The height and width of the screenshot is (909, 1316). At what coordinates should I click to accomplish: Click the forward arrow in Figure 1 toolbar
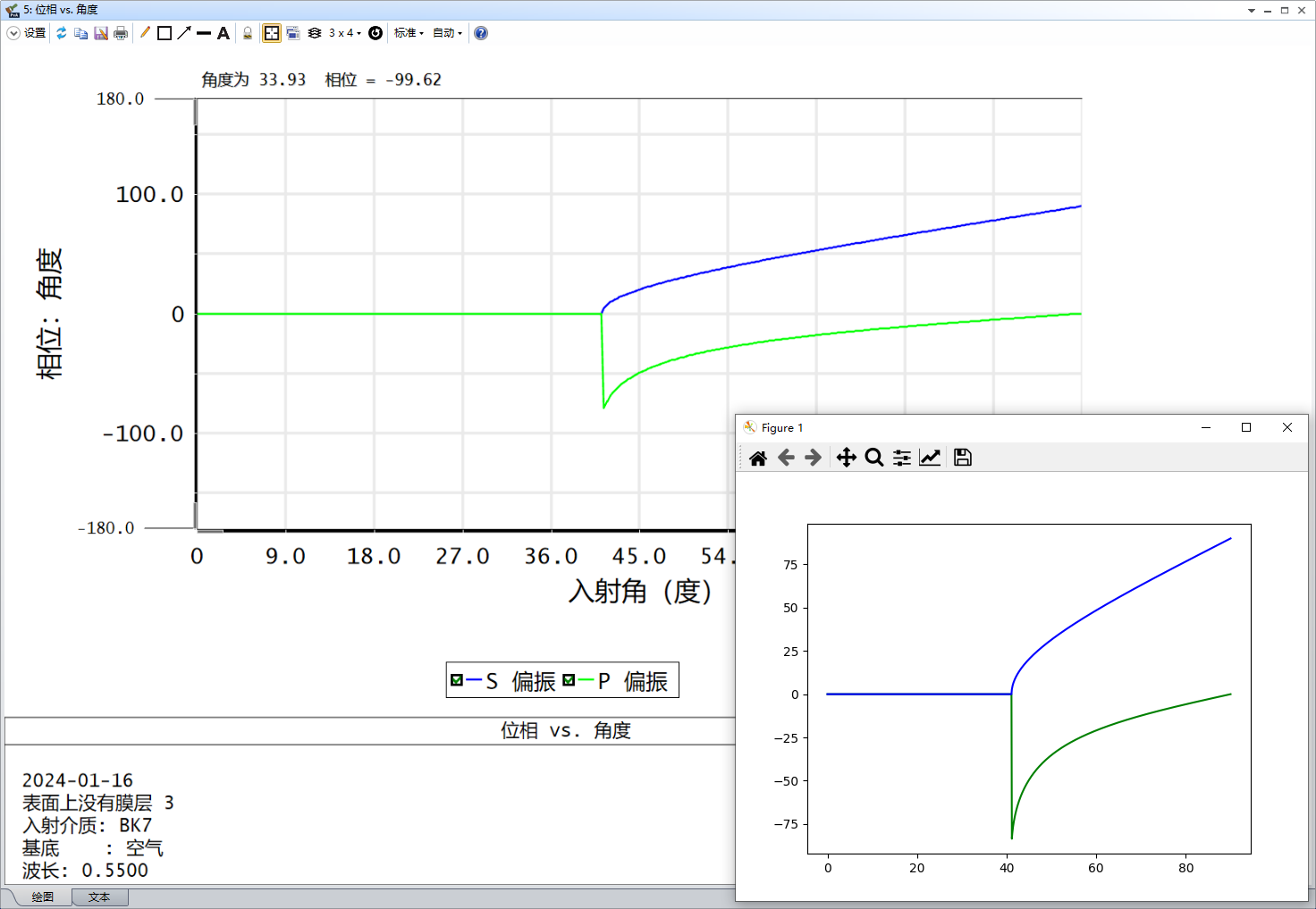(x=813, y=458)
